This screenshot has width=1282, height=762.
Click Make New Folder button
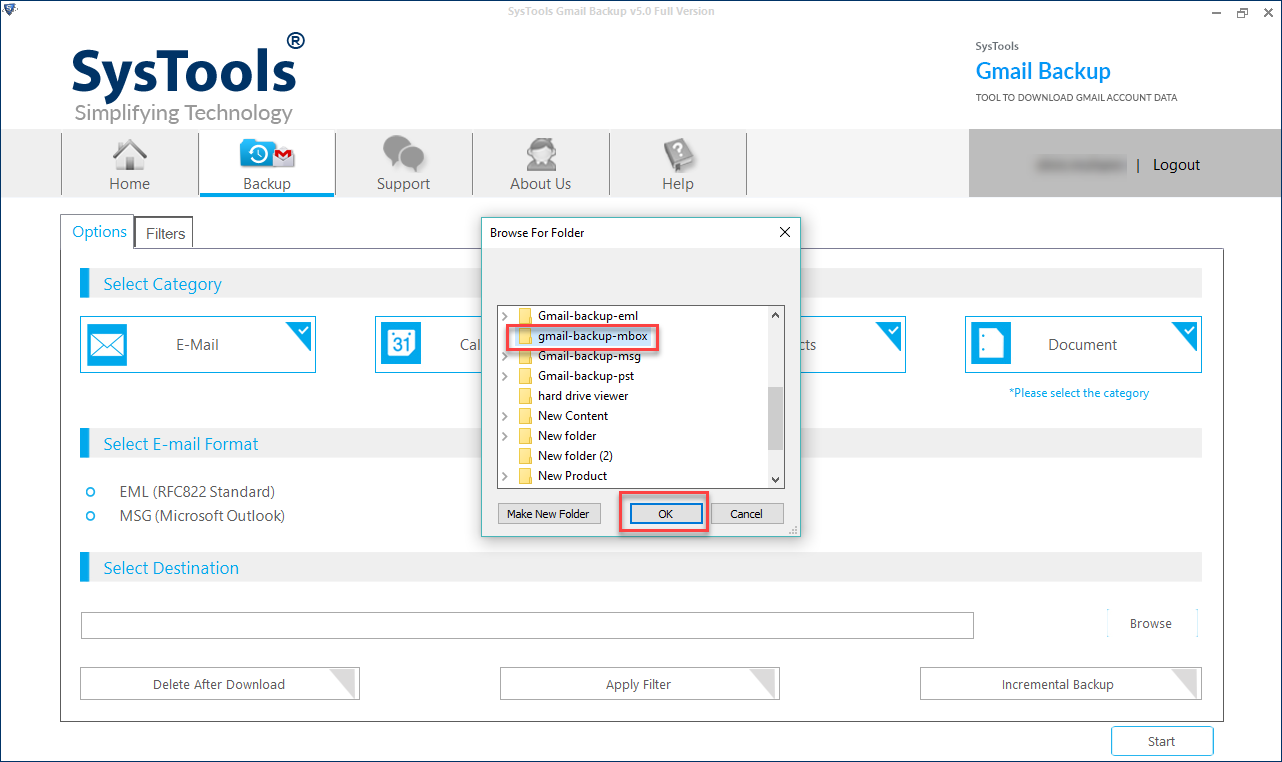[548, 514]
